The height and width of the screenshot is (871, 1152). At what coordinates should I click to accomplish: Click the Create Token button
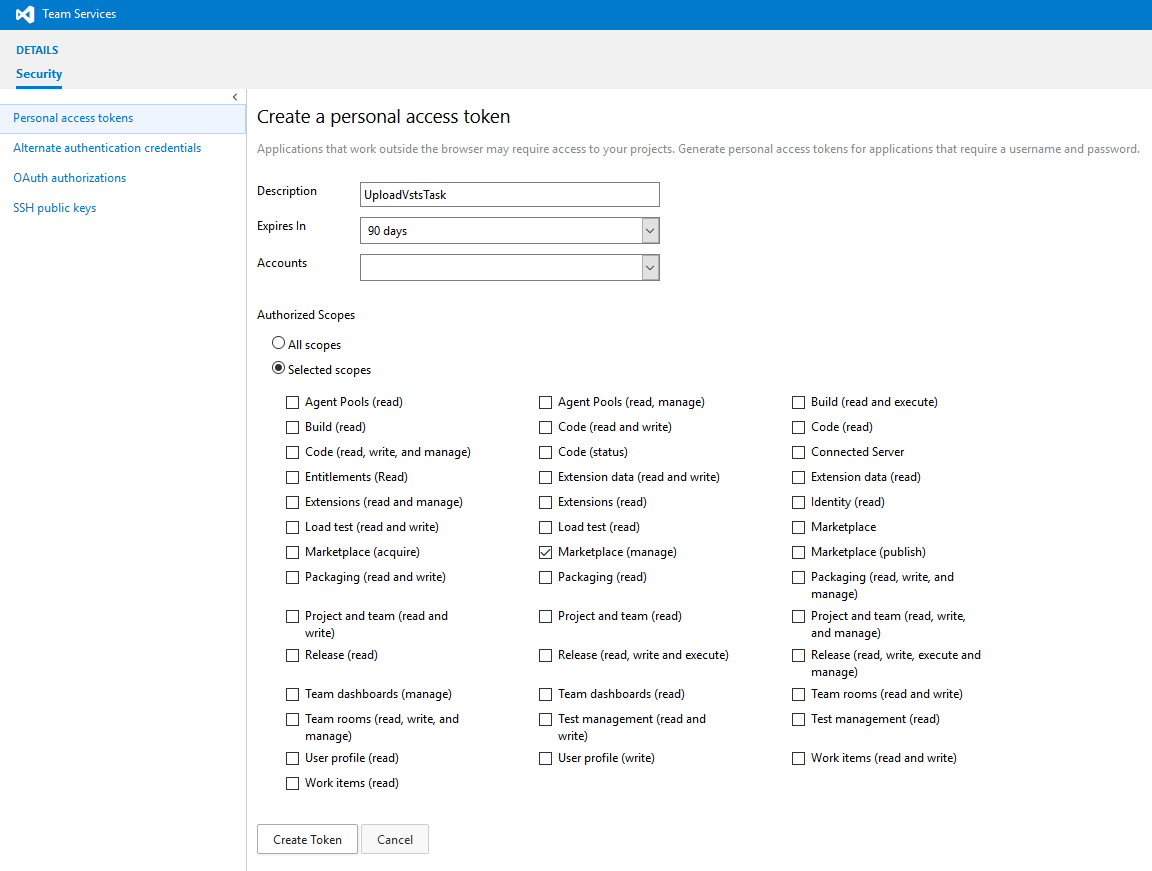tap(307, 839)
